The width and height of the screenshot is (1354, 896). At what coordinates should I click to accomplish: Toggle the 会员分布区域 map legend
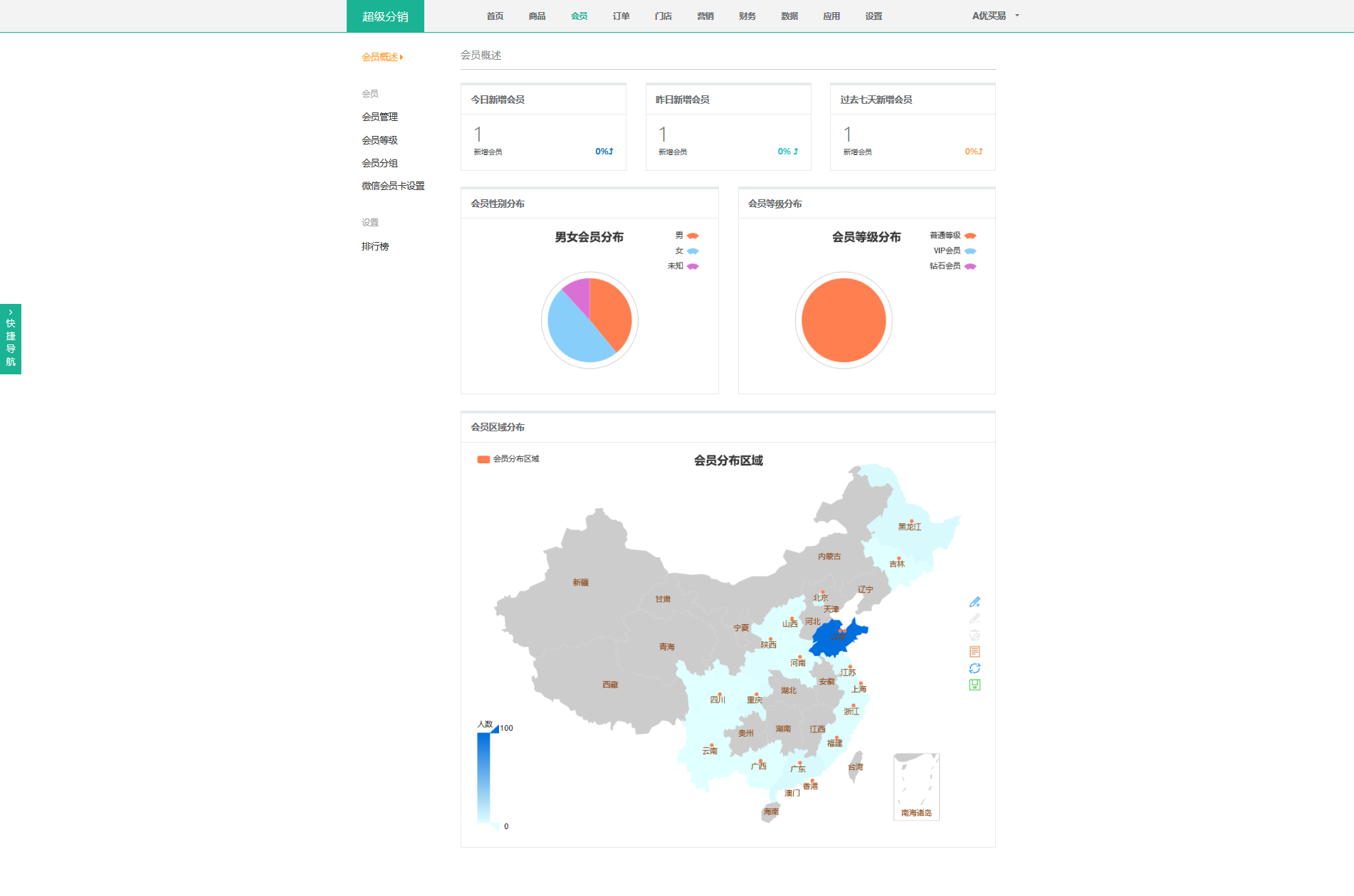(508, 459)
